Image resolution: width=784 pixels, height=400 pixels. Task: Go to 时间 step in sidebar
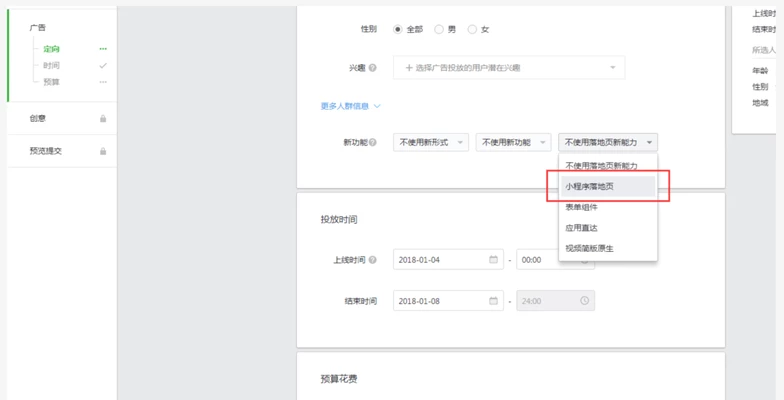coord(51,65)
